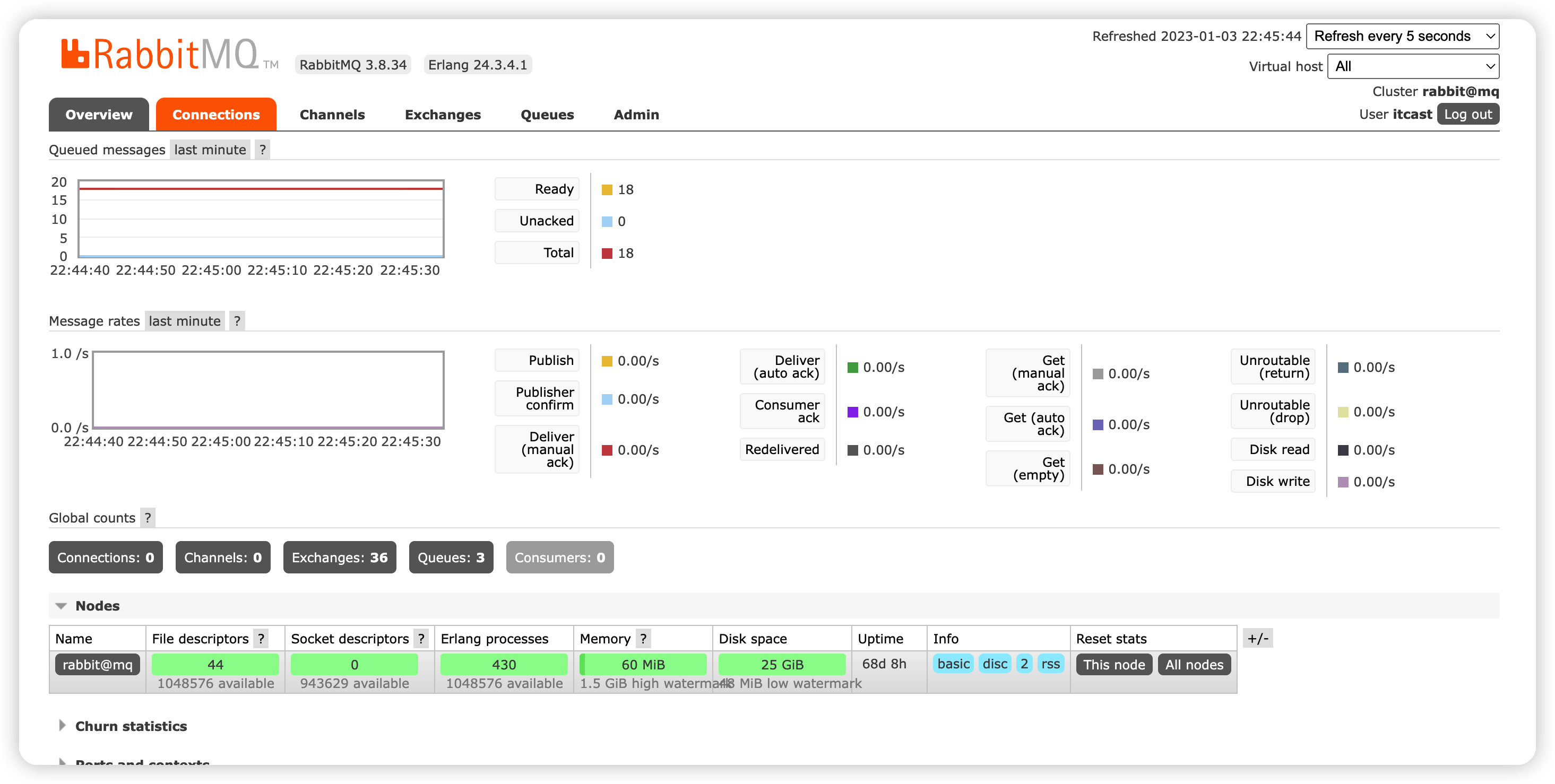Toggle the Total legend label
Viewport: 1555px width, 784px height.
537,253
